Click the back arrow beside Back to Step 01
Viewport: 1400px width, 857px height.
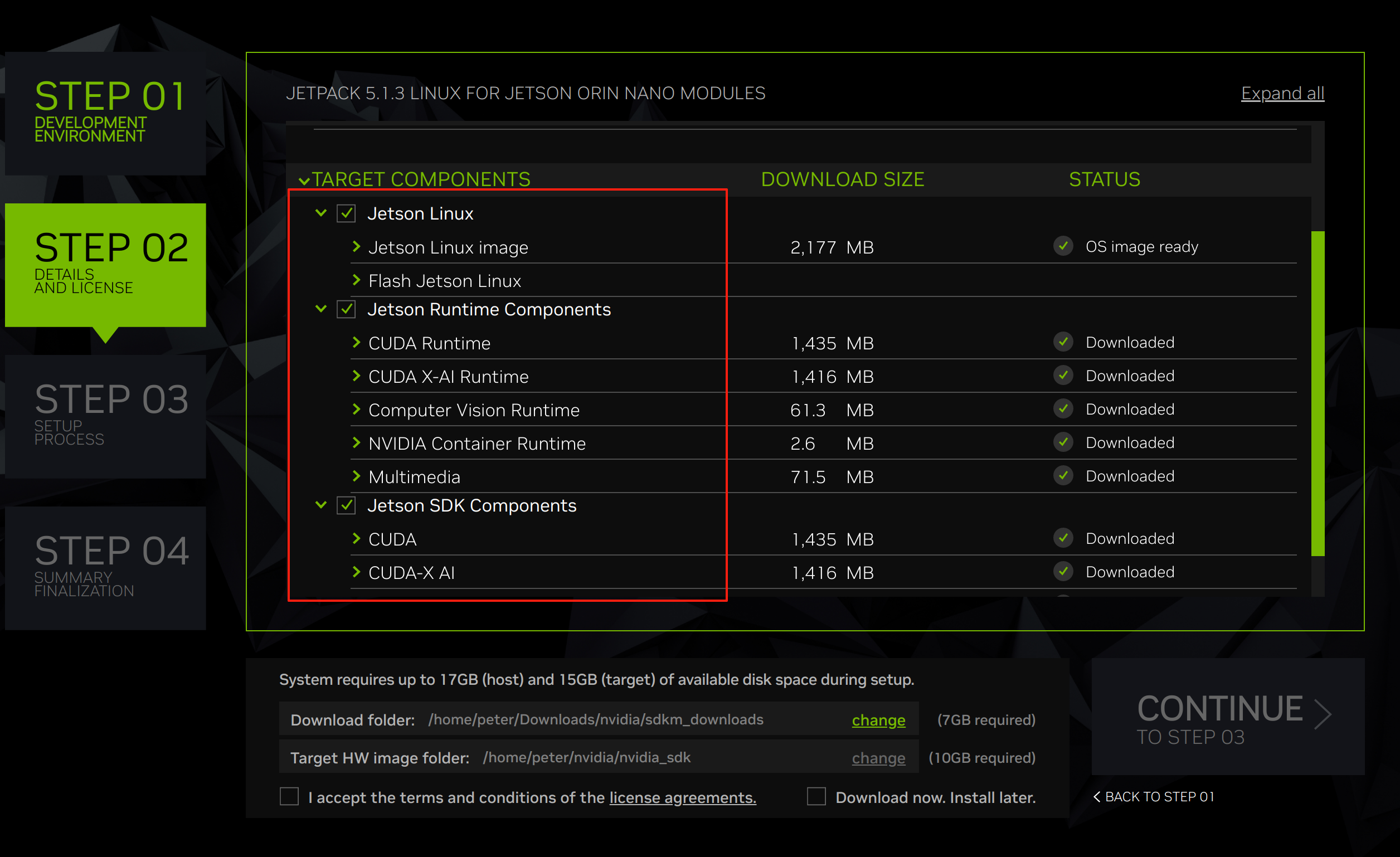click(1097, 797)
